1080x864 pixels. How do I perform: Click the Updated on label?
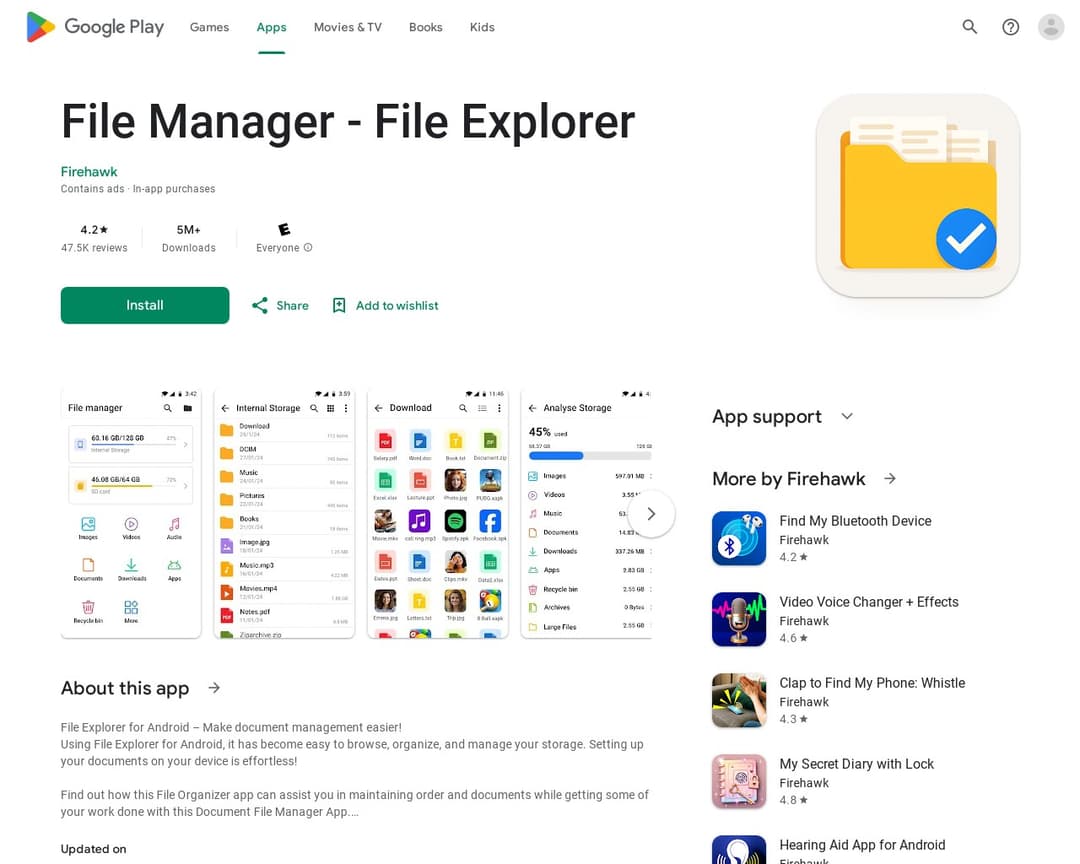click(x=94, y=849)
